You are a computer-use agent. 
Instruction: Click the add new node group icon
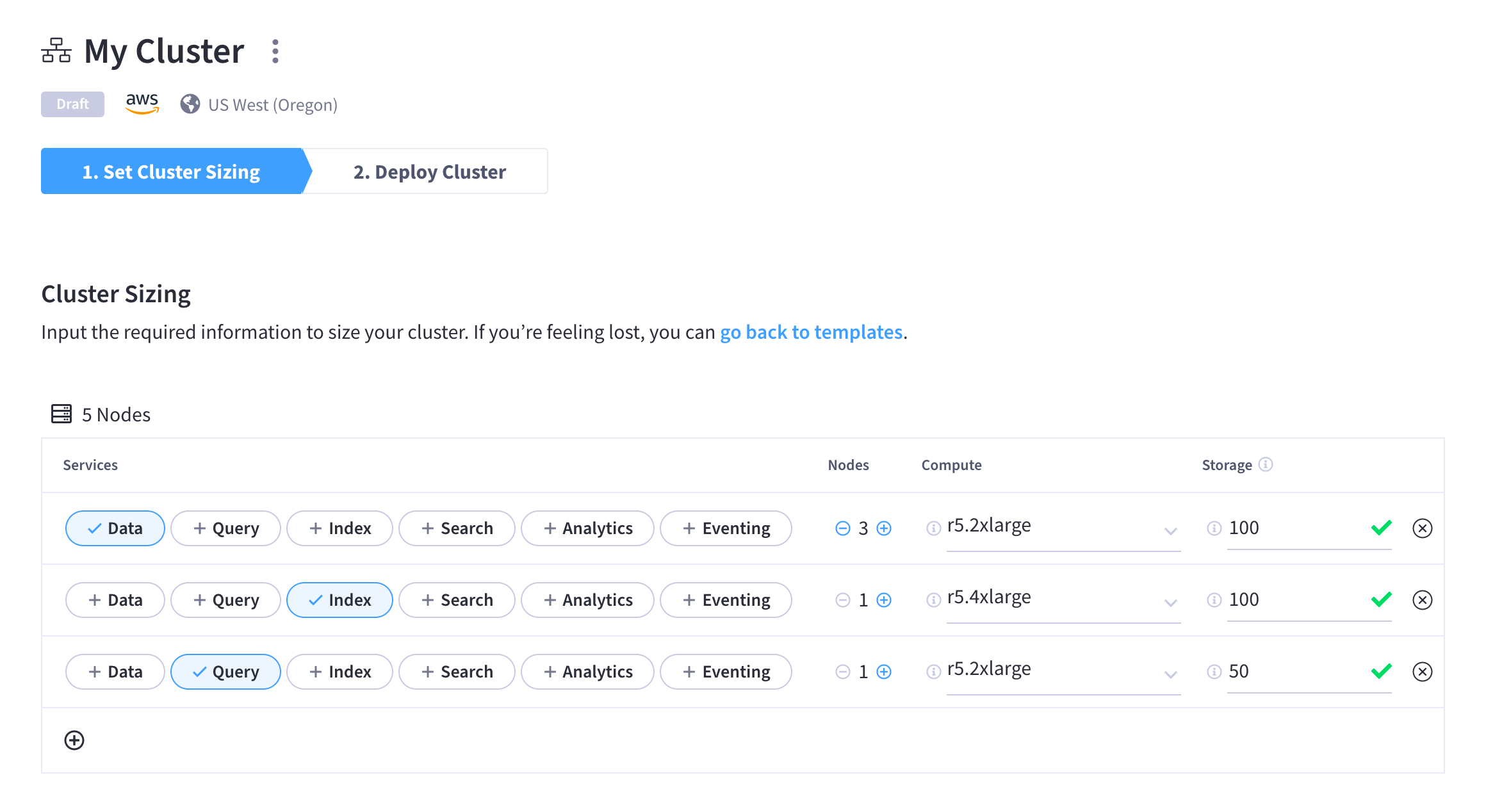pos(74,740)
